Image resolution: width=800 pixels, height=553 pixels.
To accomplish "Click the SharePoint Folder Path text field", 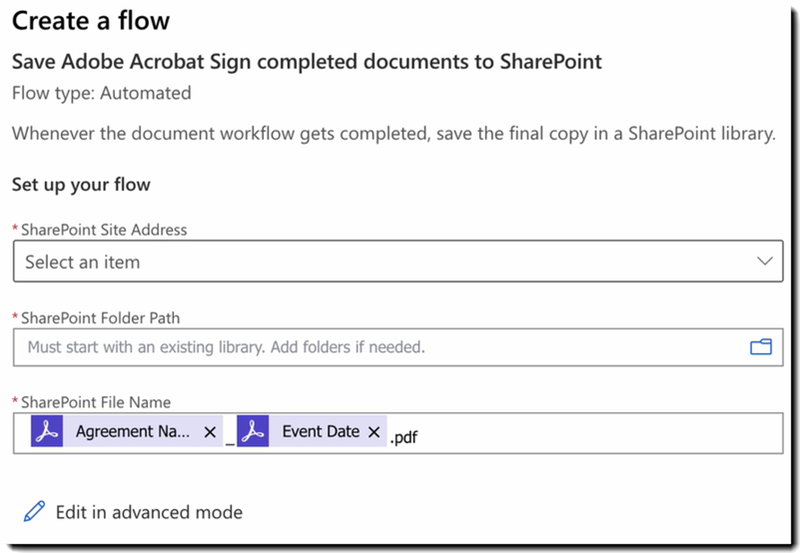I will pos(380,348).
